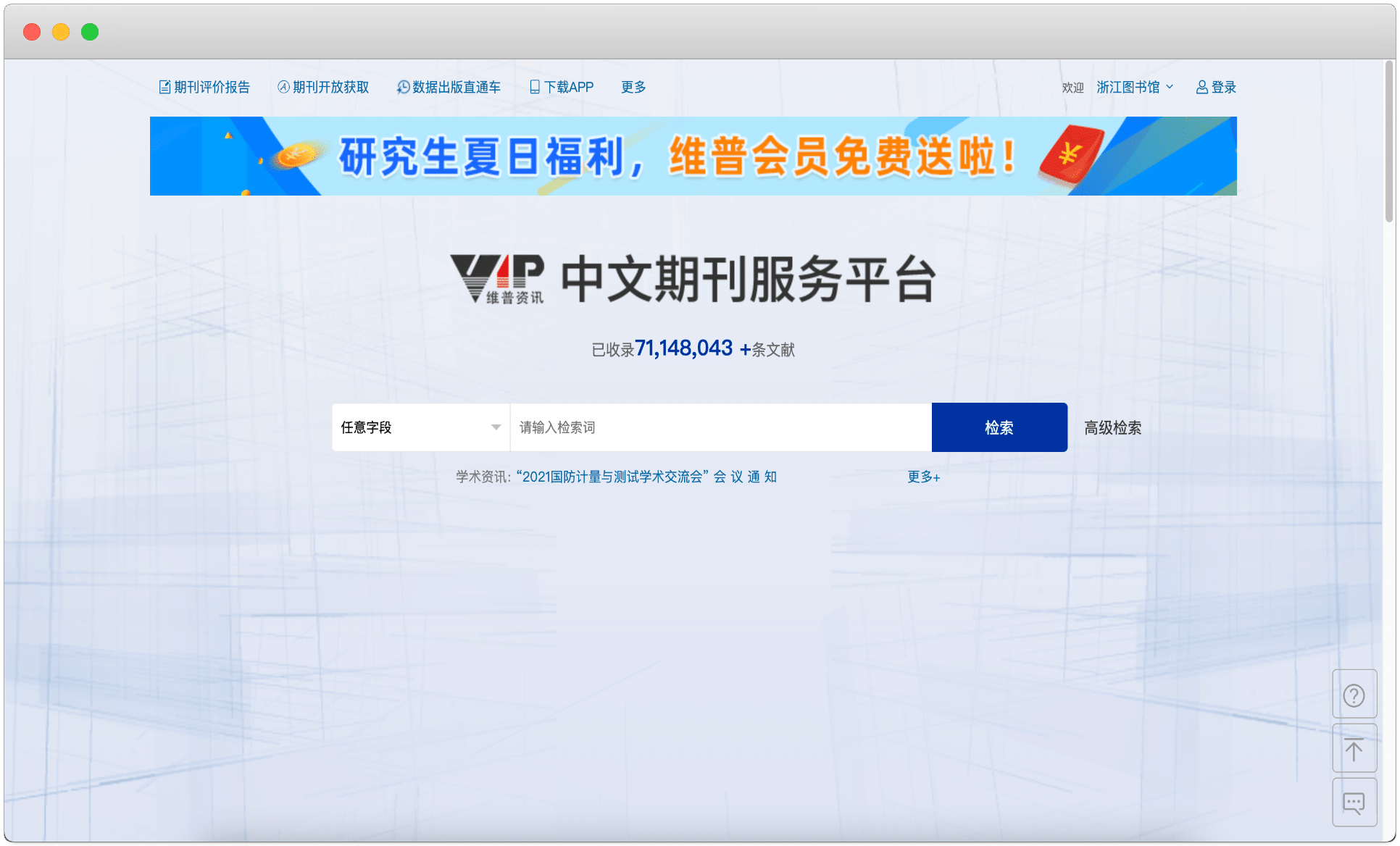Image resolution: width=1400 pixels, height=846 pixels.
Task: Open 数据出版直通车 link
Action: click(x=449, y=87)
